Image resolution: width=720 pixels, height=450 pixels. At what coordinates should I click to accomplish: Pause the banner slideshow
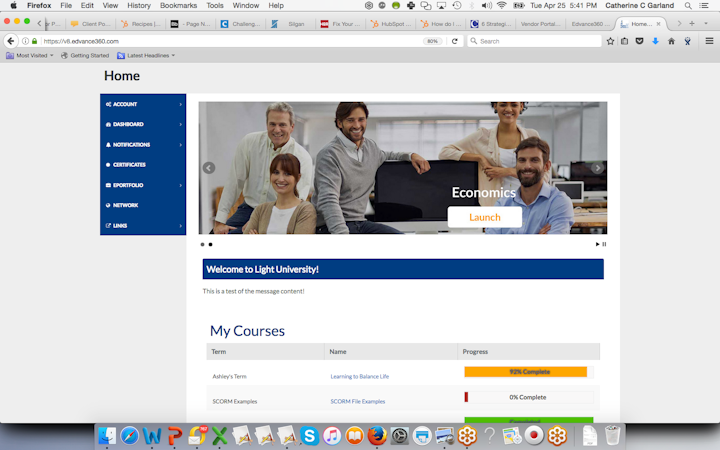pos(604,244)
